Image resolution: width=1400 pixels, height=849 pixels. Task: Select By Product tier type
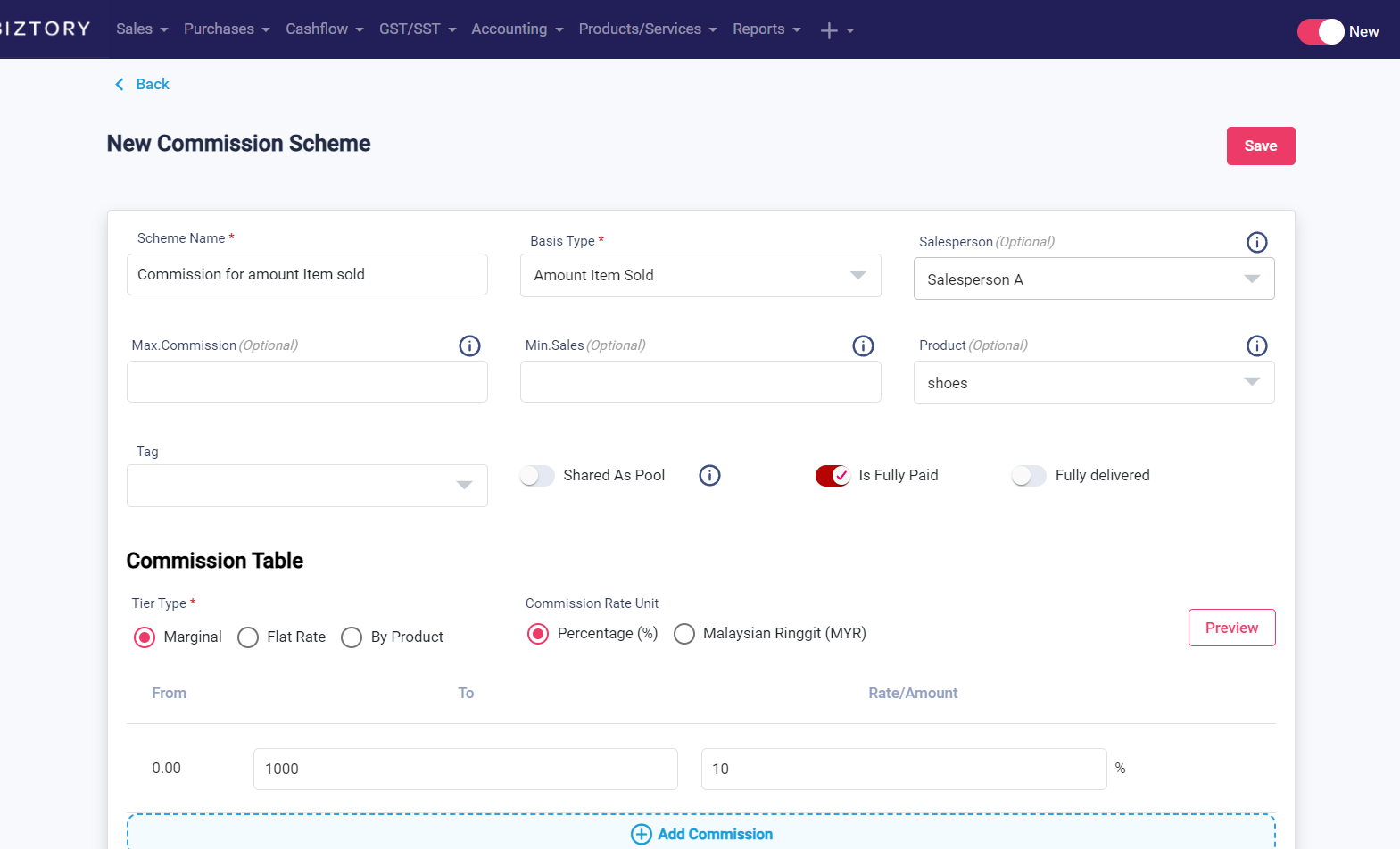tap(352, 637)
